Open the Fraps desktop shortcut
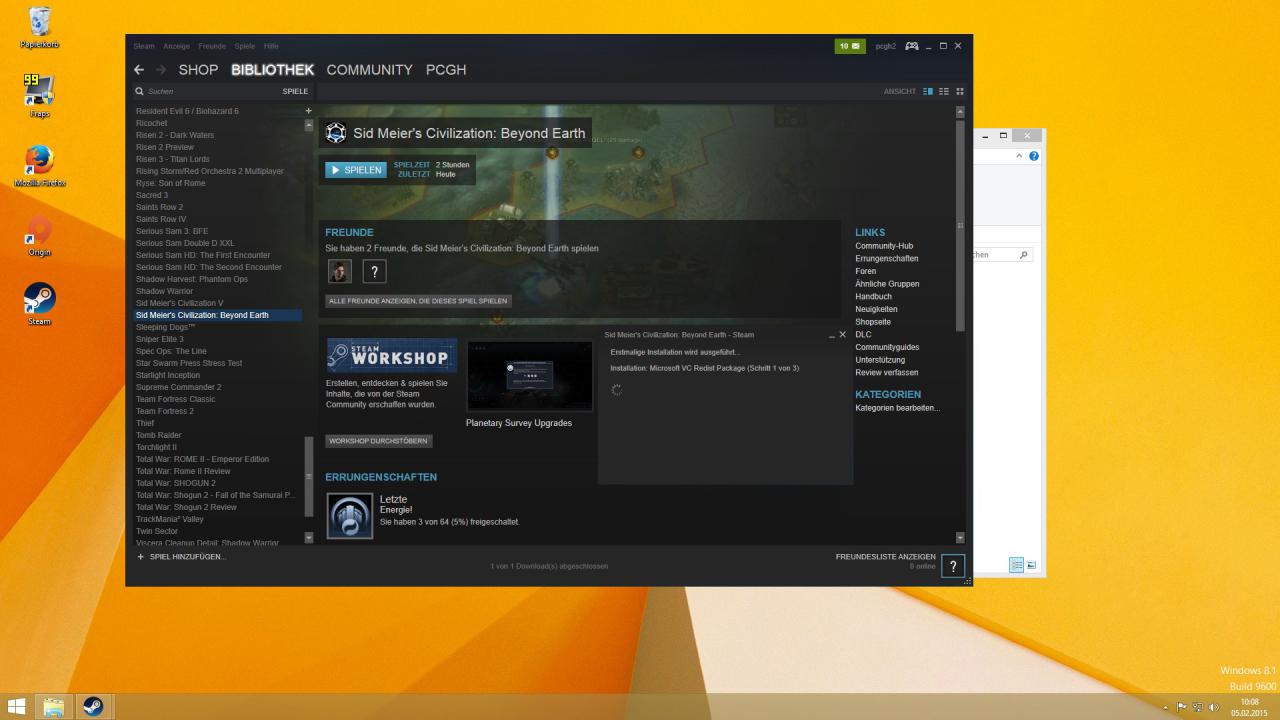This screenshot has height=720, width=1280. [39, 97]
